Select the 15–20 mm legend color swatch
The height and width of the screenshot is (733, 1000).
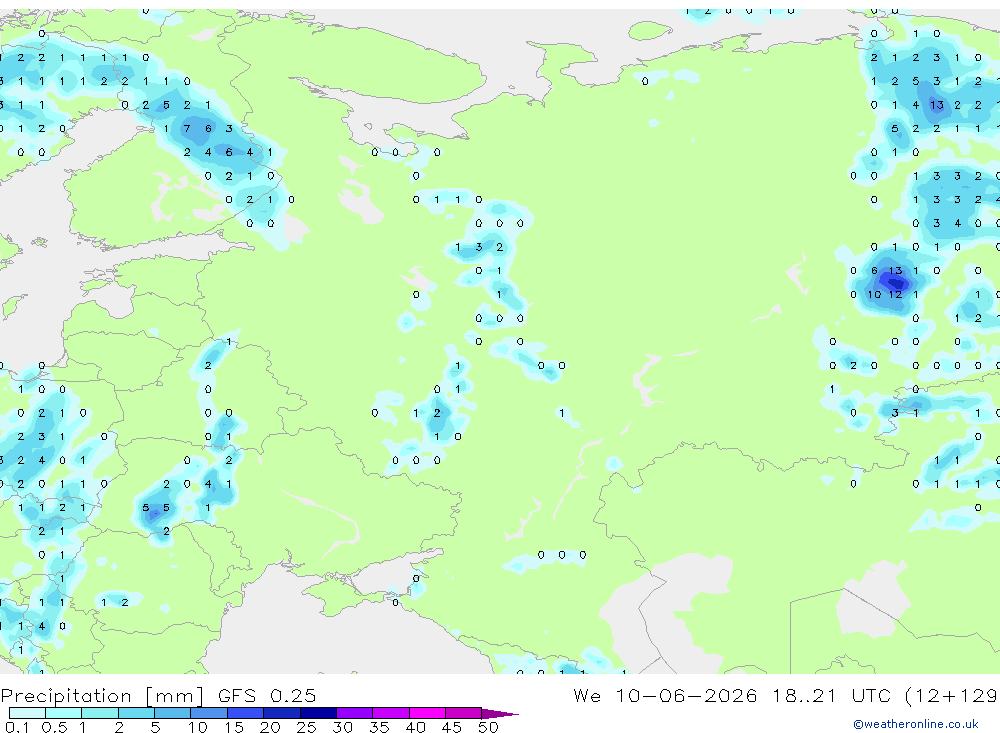tap(246, 713)
